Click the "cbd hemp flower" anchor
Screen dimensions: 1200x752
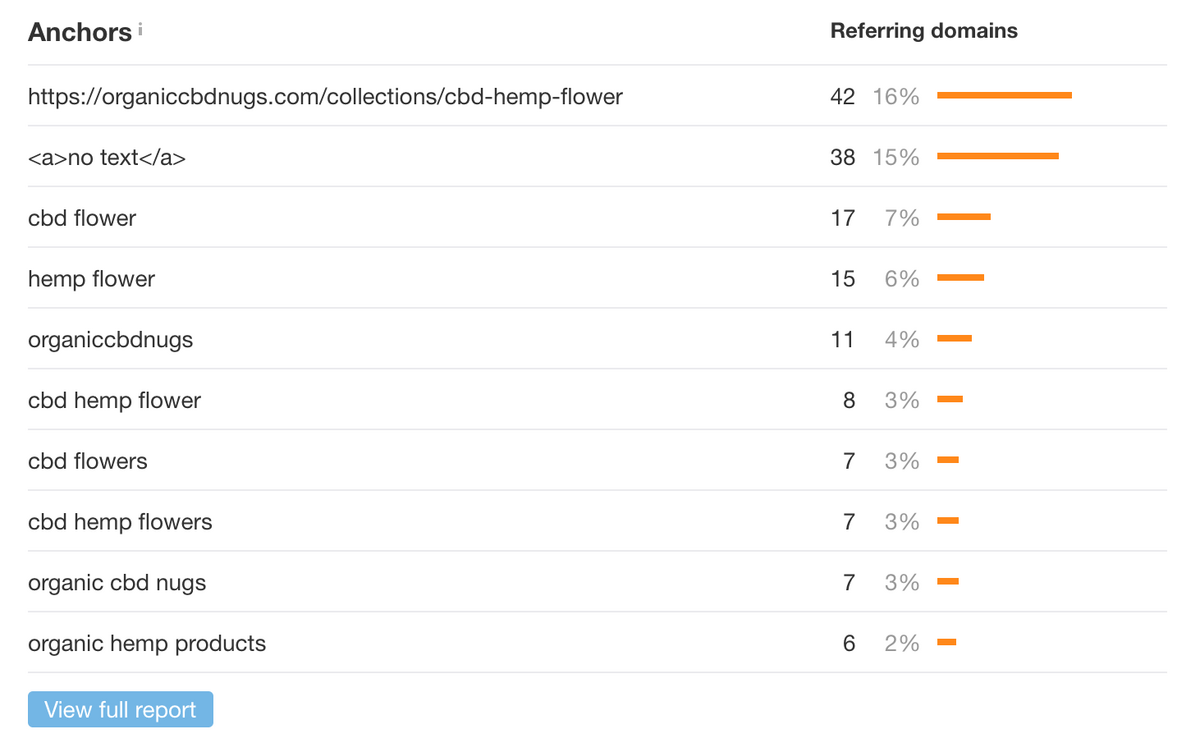click(114, 401)
